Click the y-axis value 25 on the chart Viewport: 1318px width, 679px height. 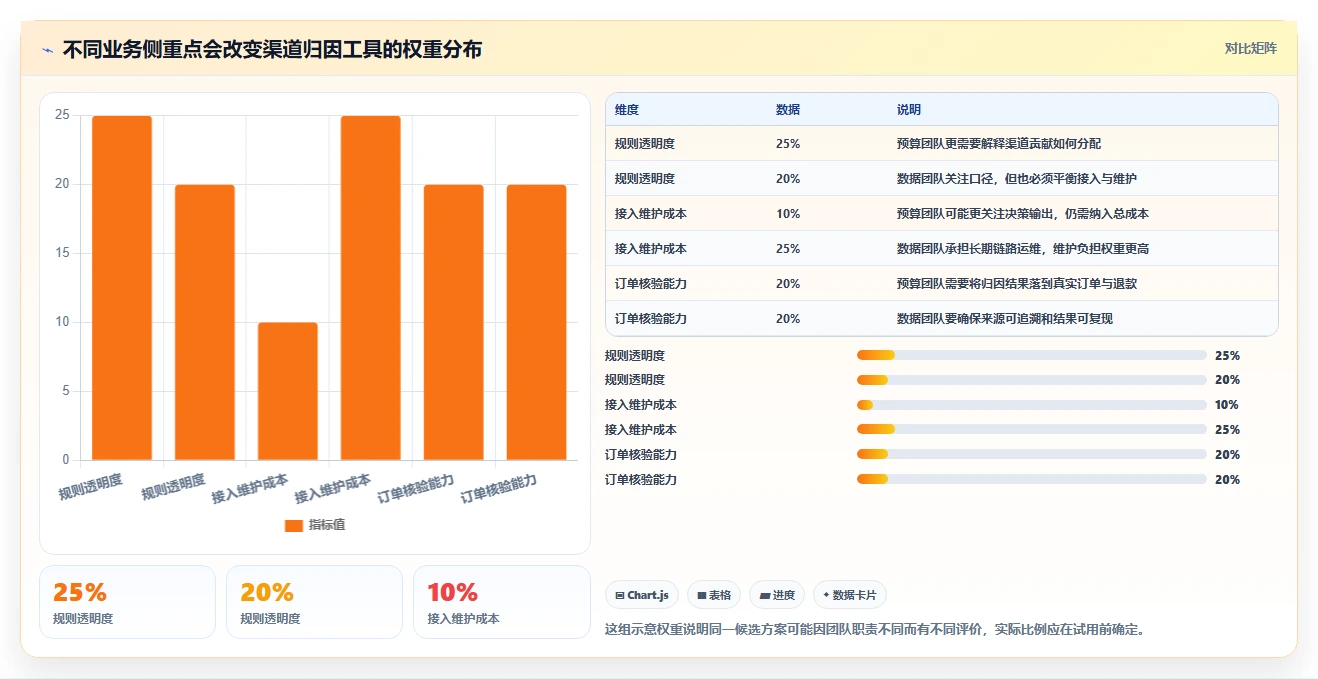point(62,115)
